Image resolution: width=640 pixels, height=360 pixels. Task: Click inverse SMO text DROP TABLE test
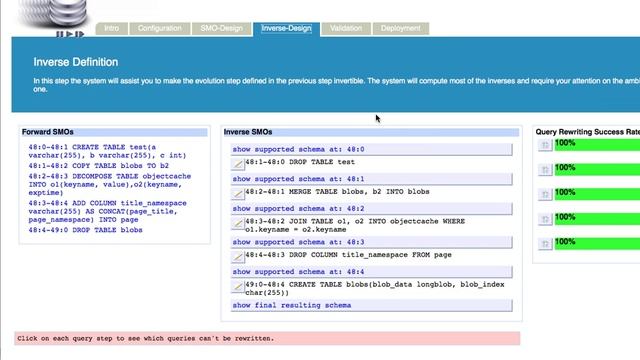(300, 162)
